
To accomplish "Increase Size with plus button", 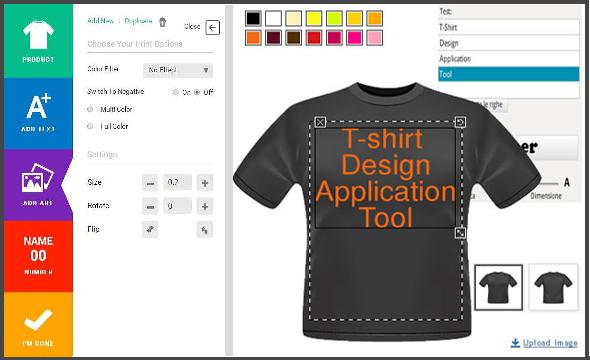I will pos(205,183).
